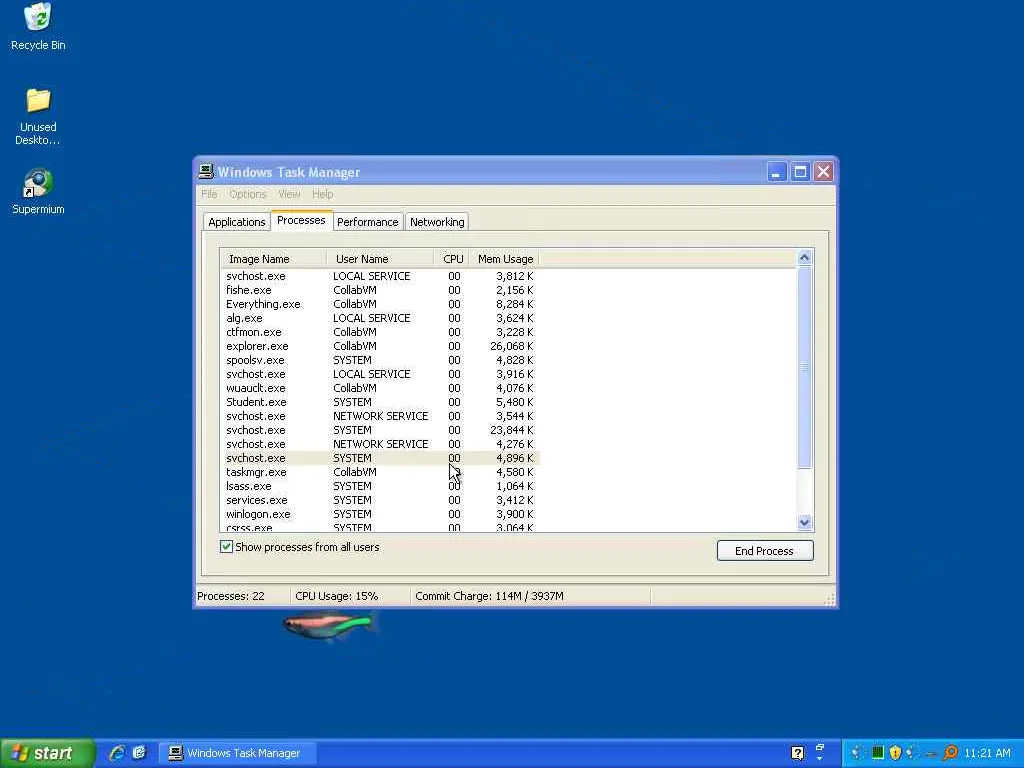1024x768 pixels.
Task: Toggle Show processes from all users
Action: pos(226,547)
